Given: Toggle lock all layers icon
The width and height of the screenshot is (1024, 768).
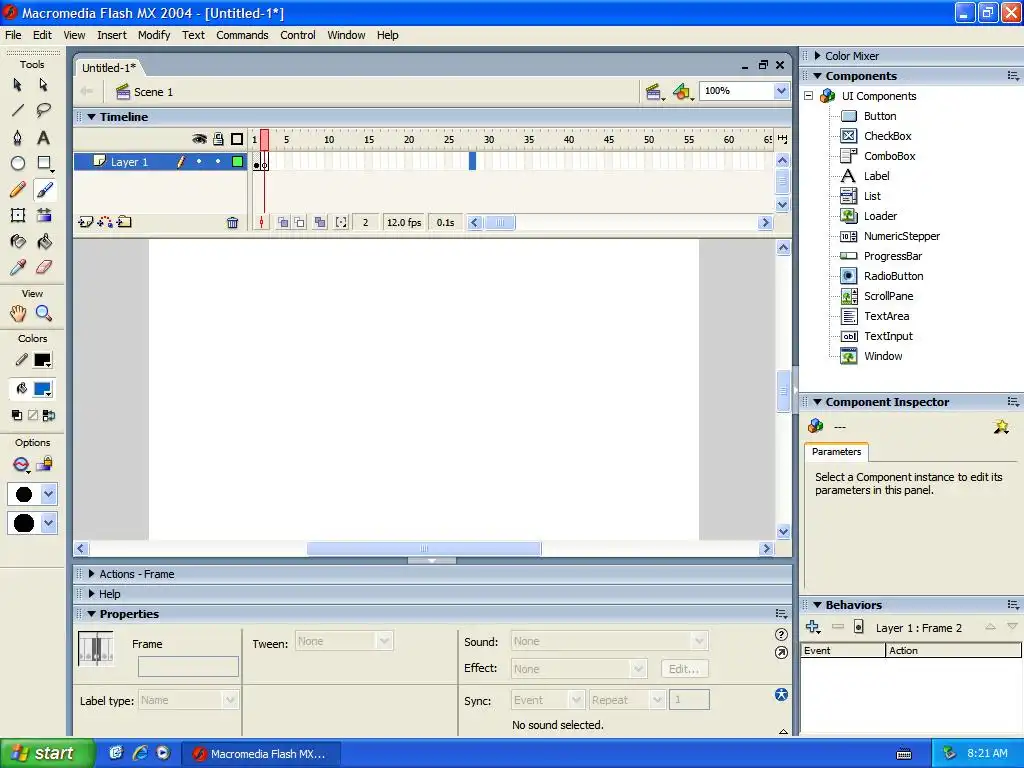Looking at the screenshot, I should (219, 139).
